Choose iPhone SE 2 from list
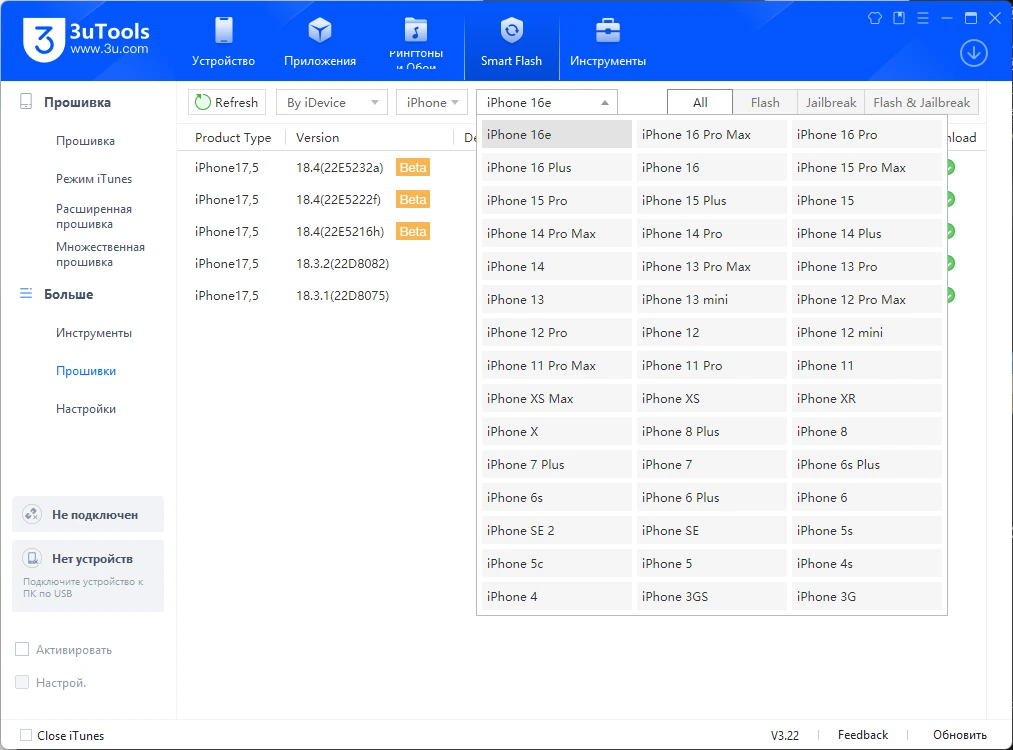The width and height of the screenshot is (1013, 750). (x=556, y=530)
